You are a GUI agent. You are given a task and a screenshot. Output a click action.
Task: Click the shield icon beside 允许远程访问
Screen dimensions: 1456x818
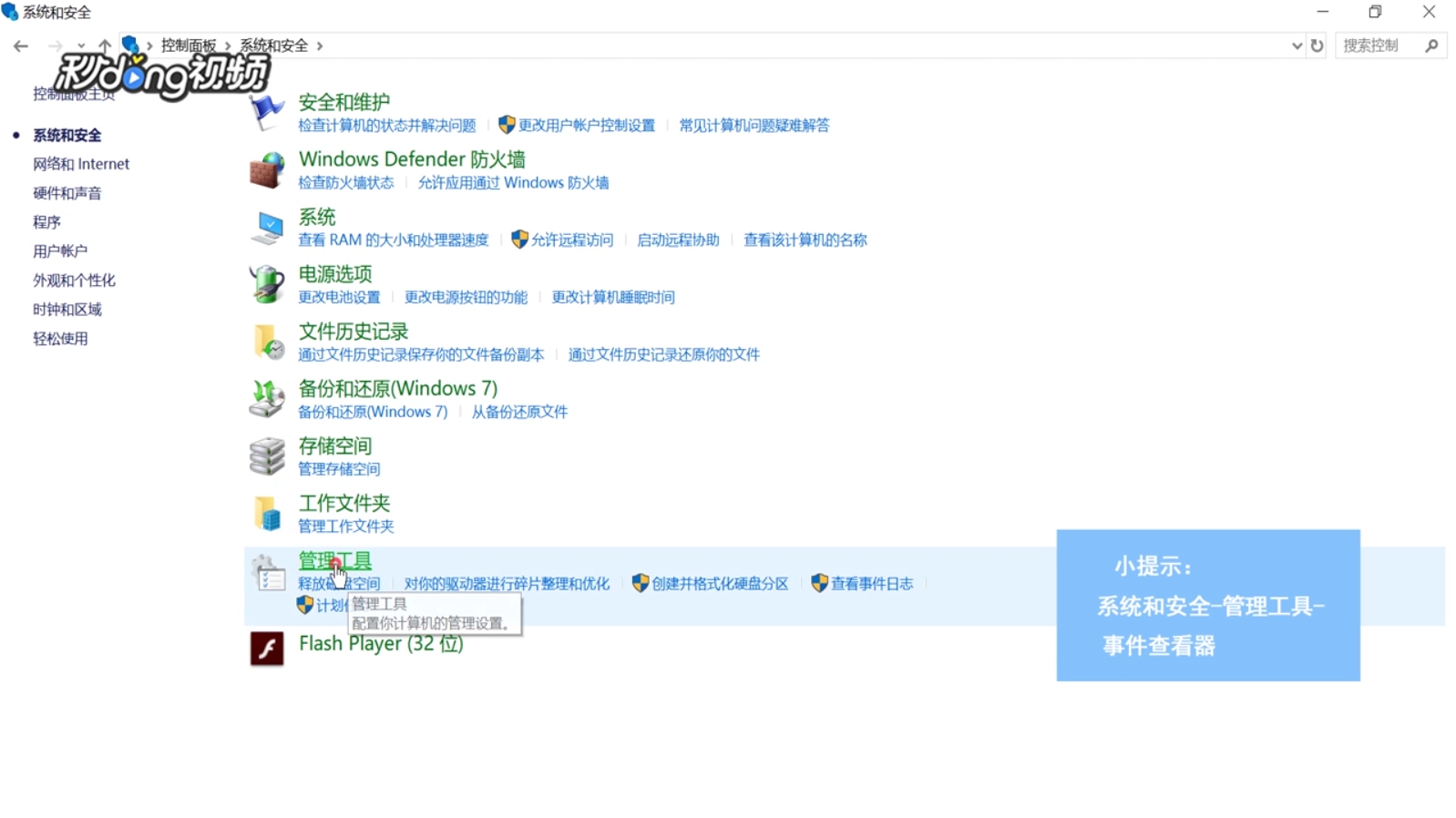pos(519,240)
